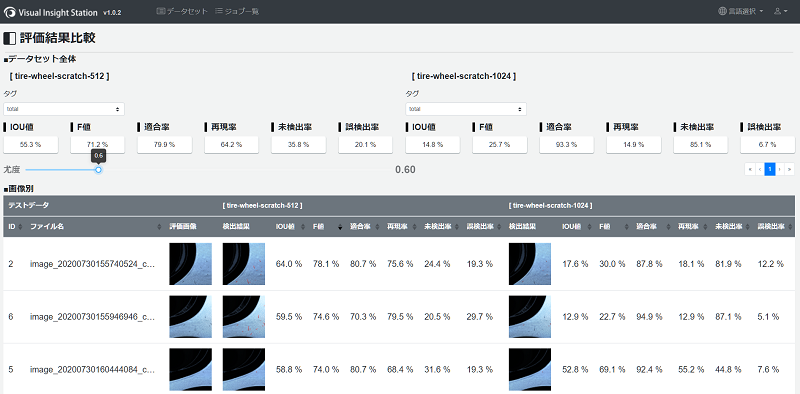
Task: Open the ジョブ一覧 menu
Action: tap(237, 11)
